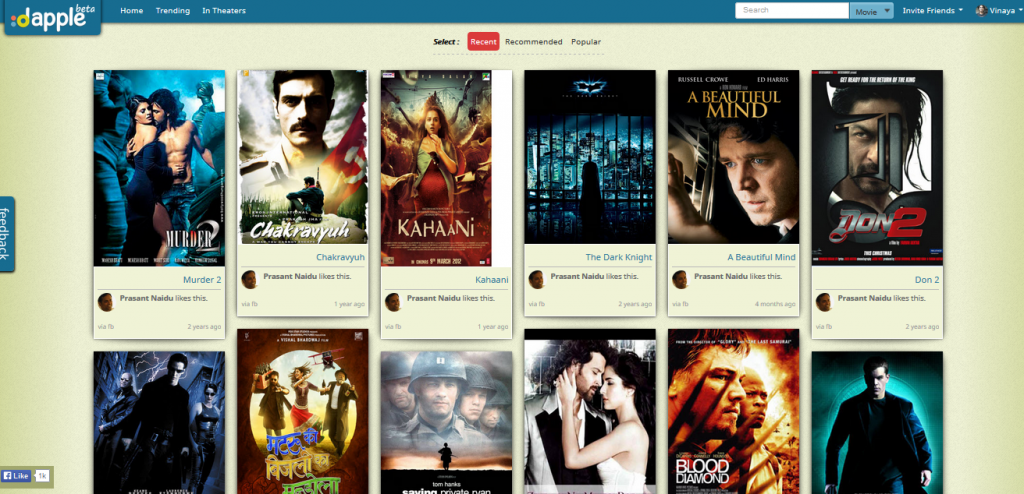Open the A Beautiful Mind poster
The height and width of the screenshot is (494, 1024).
click(733, 157)
